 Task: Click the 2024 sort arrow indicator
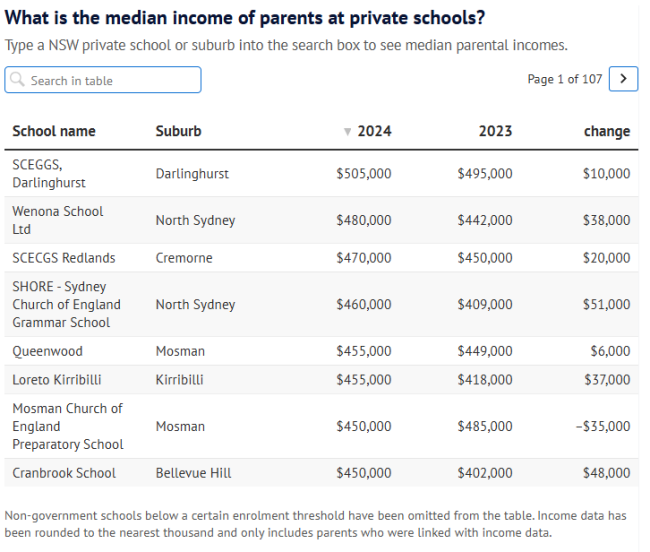coord(347,131)
